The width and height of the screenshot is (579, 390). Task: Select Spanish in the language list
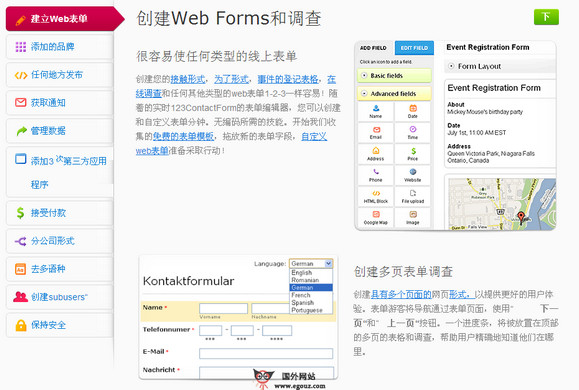click(x=311, y=302)
